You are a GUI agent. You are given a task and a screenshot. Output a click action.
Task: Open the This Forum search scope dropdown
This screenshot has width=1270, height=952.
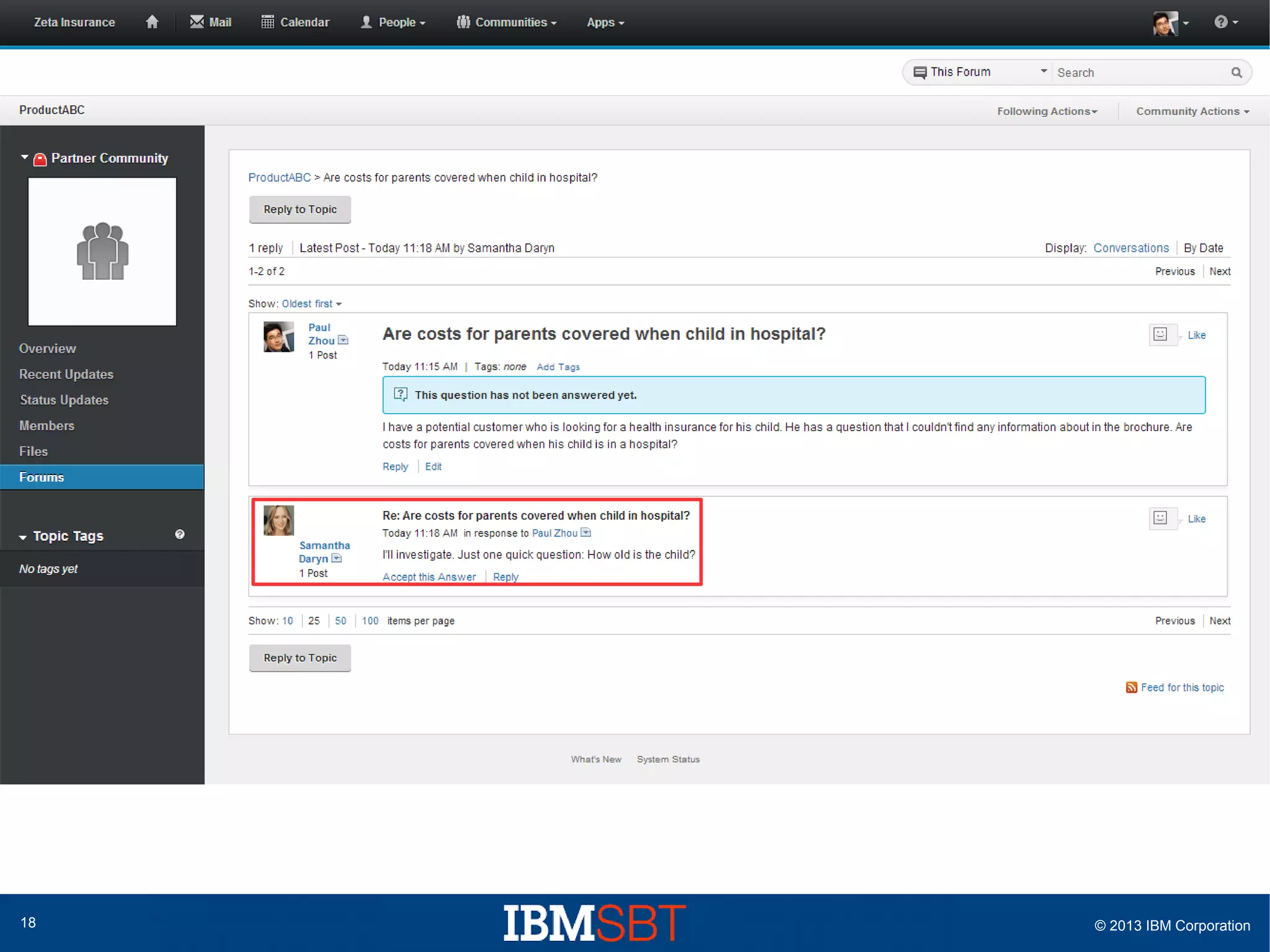point(980,72)
